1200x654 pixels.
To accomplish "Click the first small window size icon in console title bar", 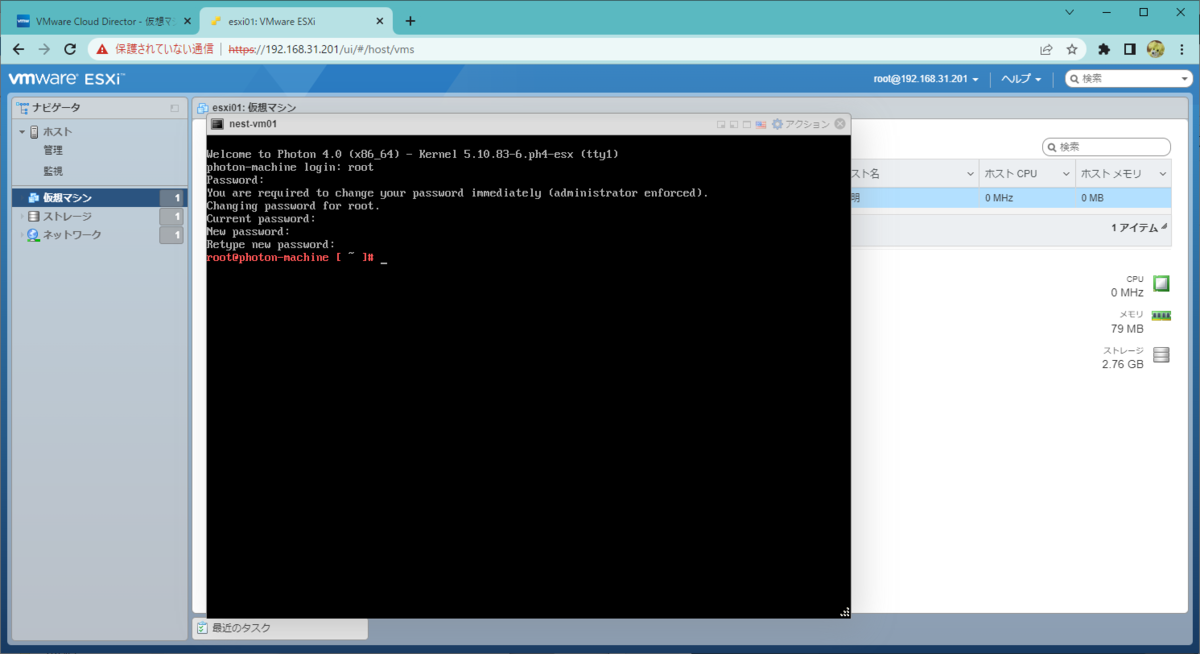I will click(721, 124).
